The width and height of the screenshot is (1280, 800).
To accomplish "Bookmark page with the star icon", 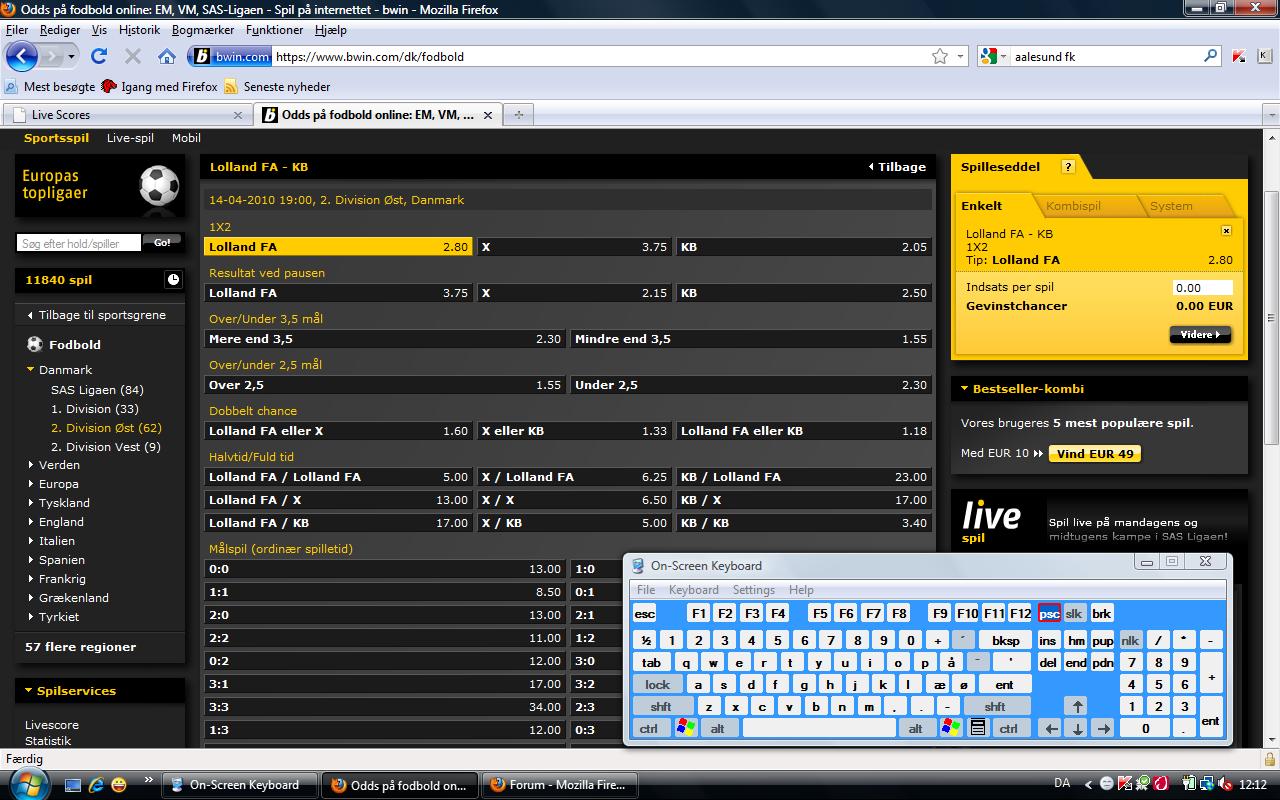I will tap(940, 57).
